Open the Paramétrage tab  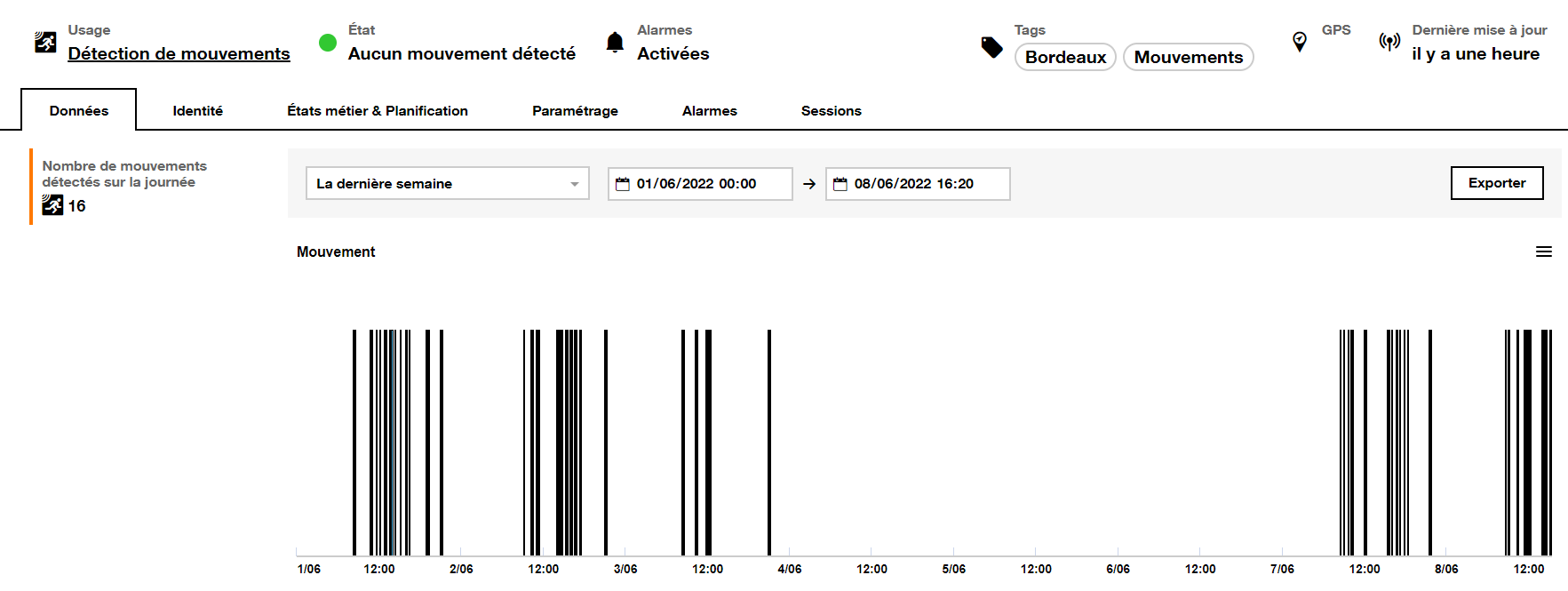pyautogui.click(x=575, y=111)
